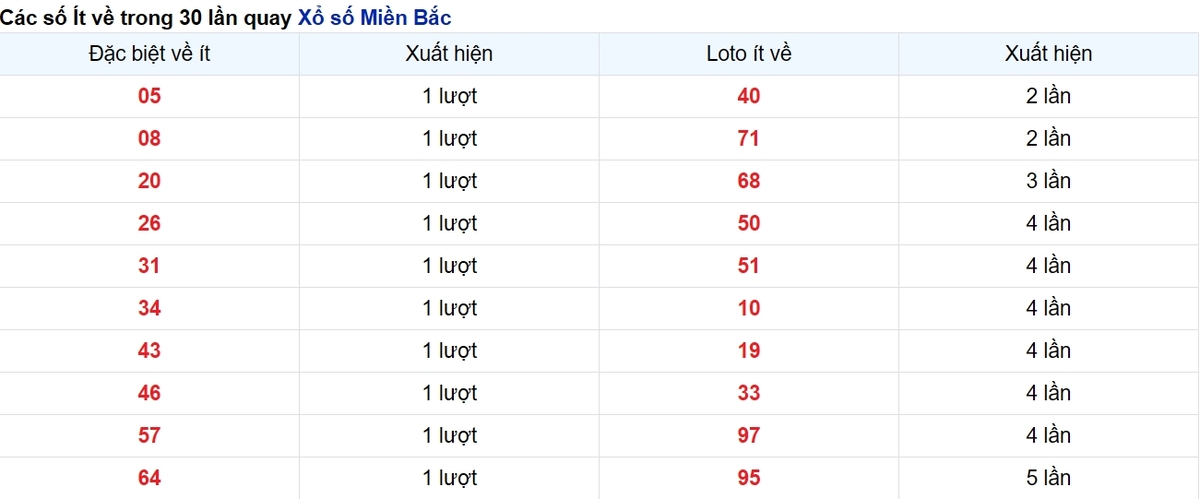Click the Đặc biệt về ít column header
This screenshot has width=1200, height=499.
point(149,54)
